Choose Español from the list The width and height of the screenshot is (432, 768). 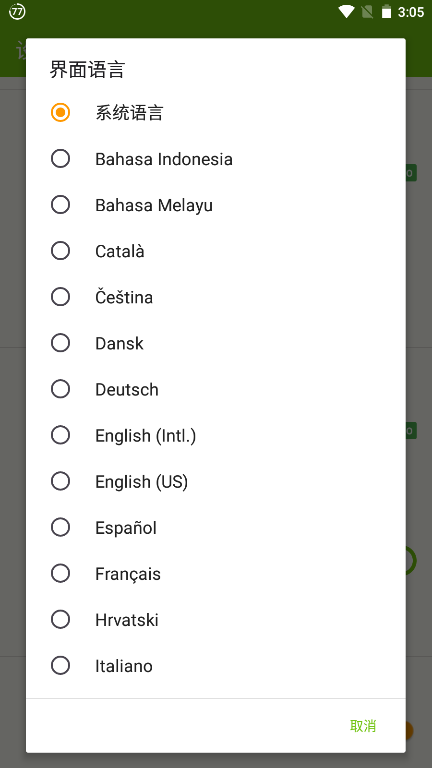point(216,527)
